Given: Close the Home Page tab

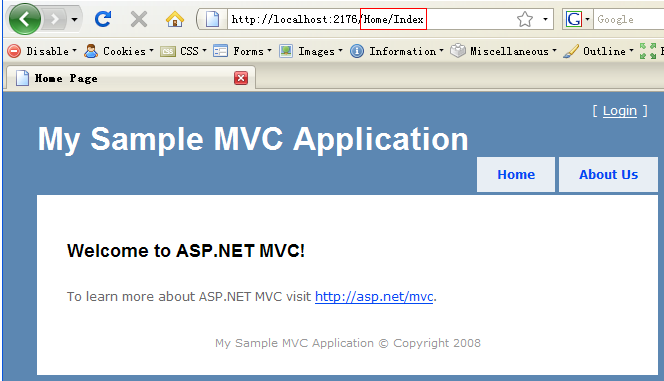Looking at the screenshot, I should click(x=241, y=78).
